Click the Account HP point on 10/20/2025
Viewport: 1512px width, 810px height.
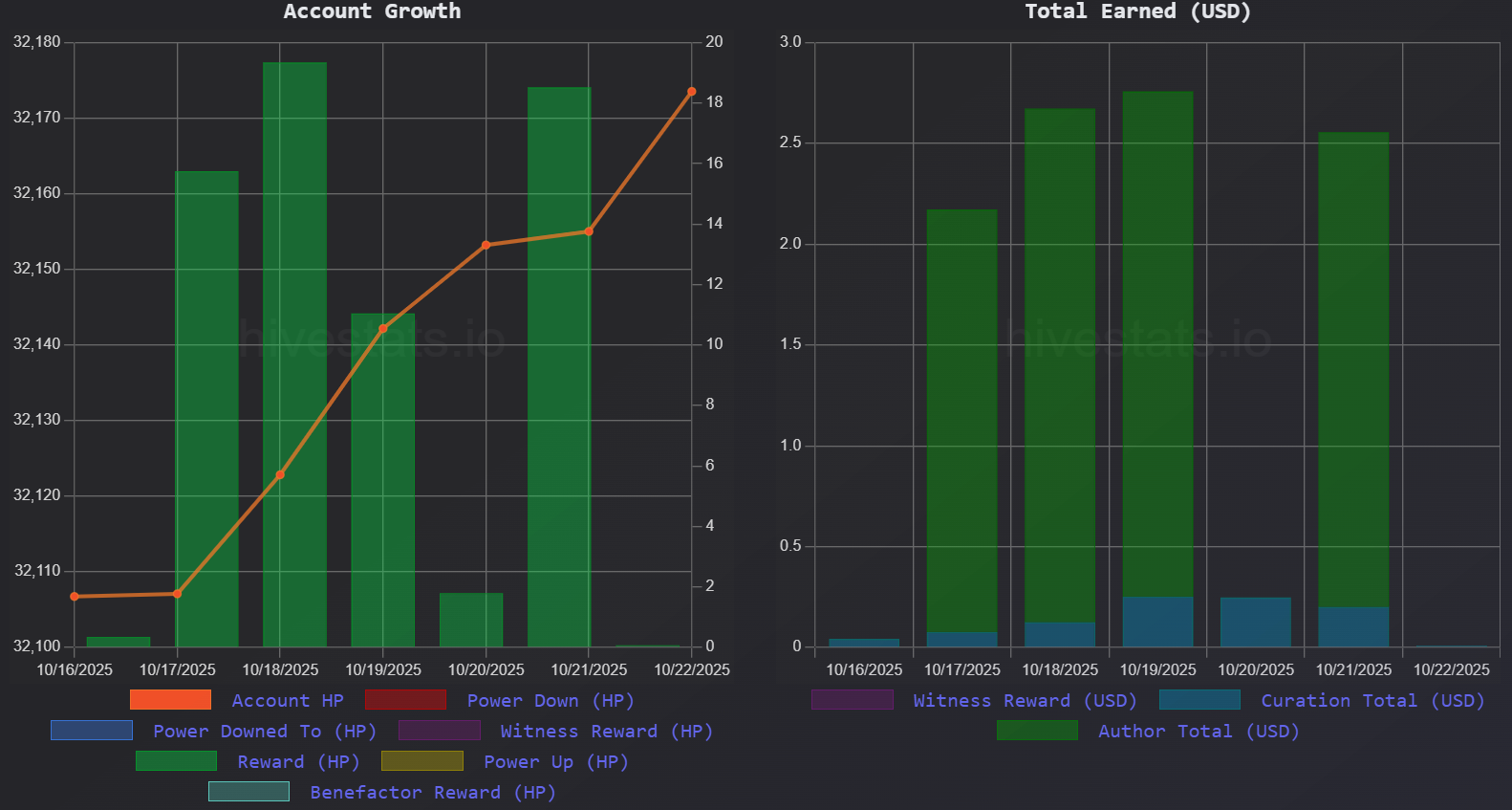click(x=486, y=245)
